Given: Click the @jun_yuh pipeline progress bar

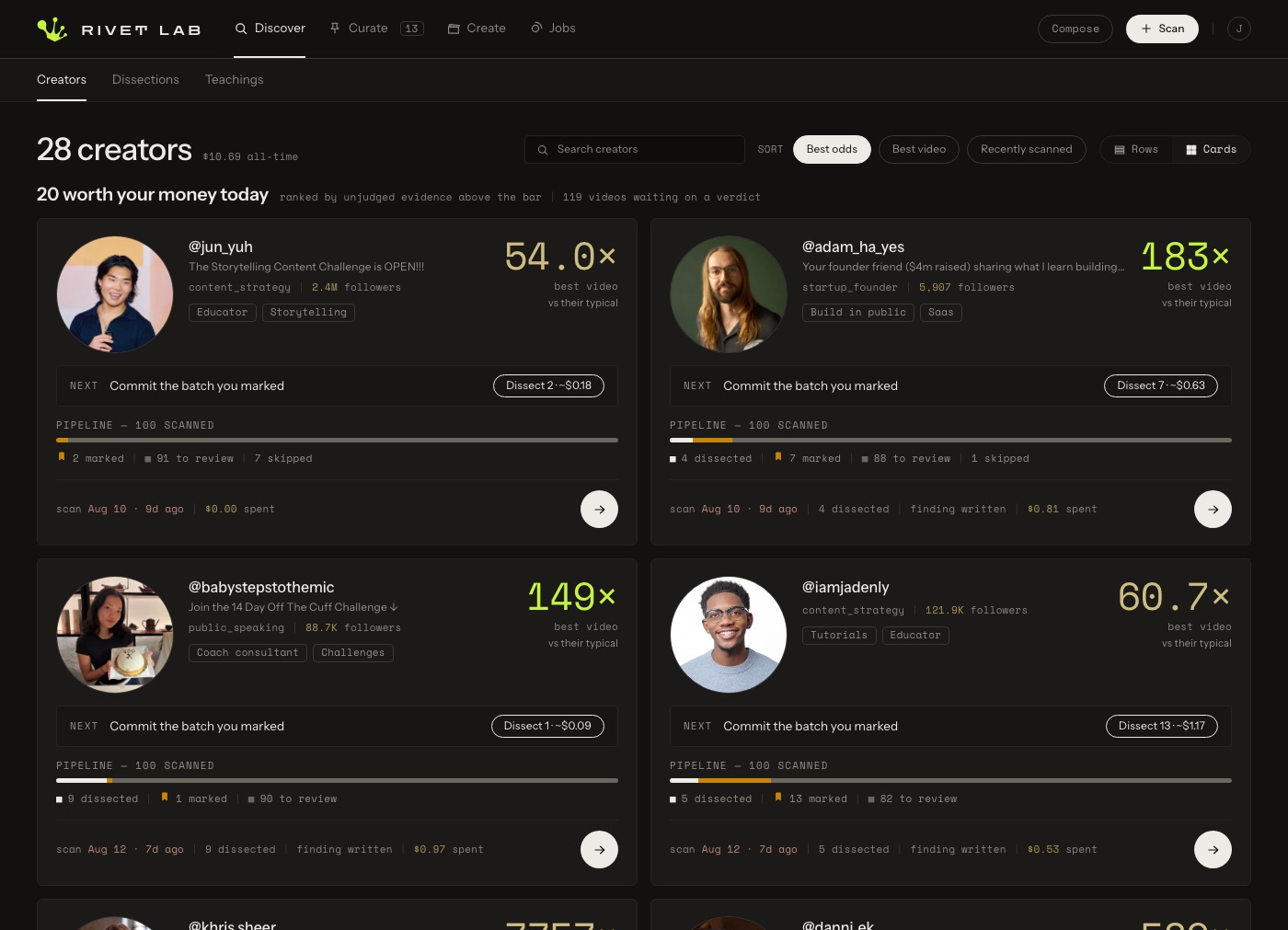Looking at the screenshot, I should click(x=337, y=441).
